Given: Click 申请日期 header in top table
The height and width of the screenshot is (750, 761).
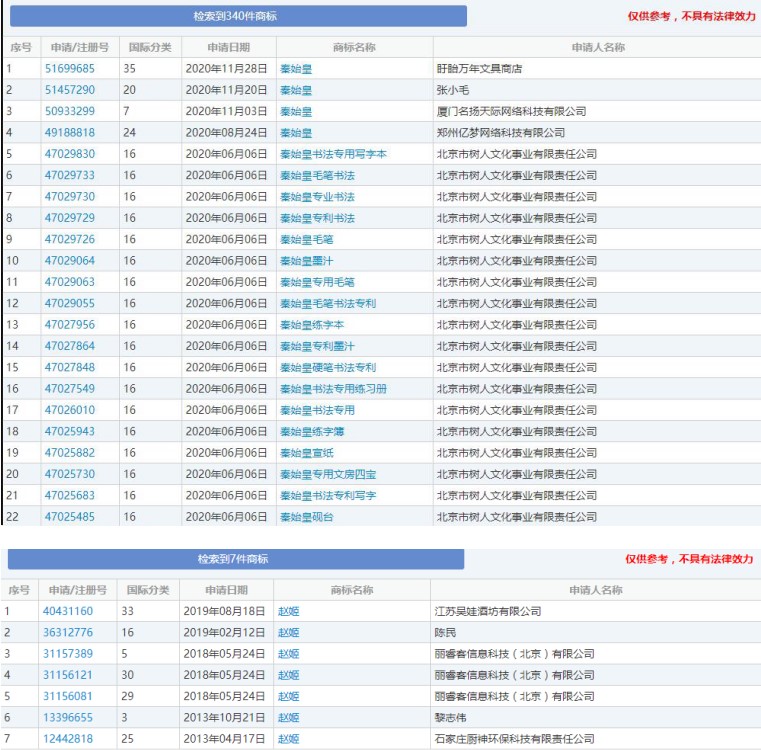Looking at the screenshot, I should coord(229,48).
